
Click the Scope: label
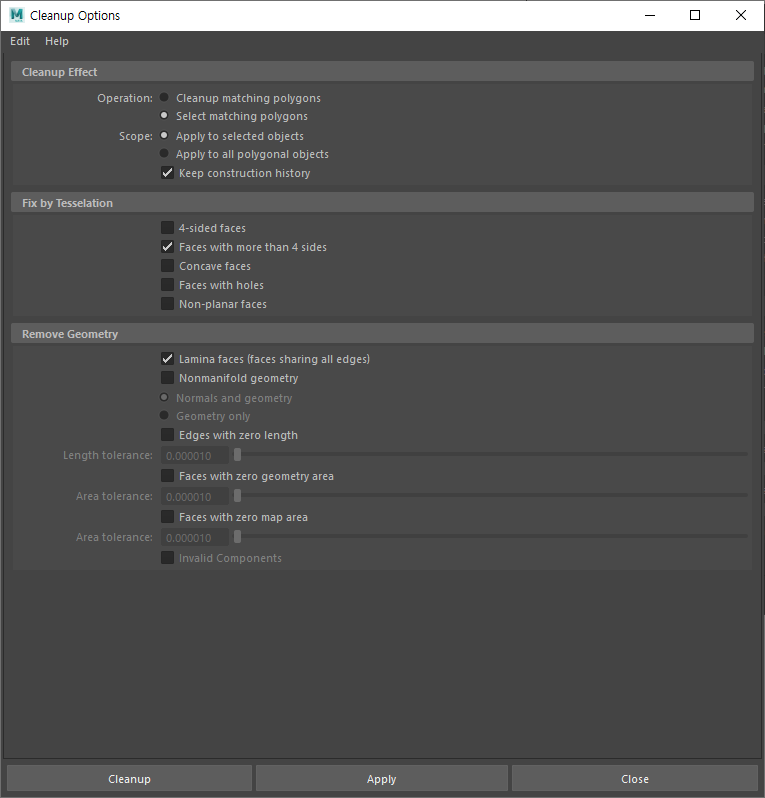135,136
